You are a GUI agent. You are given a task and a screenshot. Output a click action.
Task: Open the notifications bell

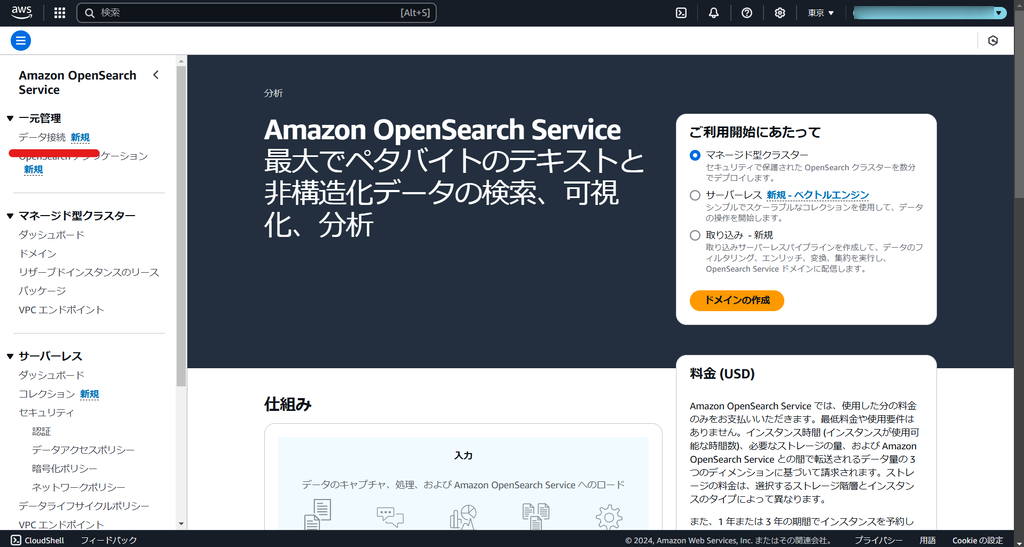[x=714, y=12]
